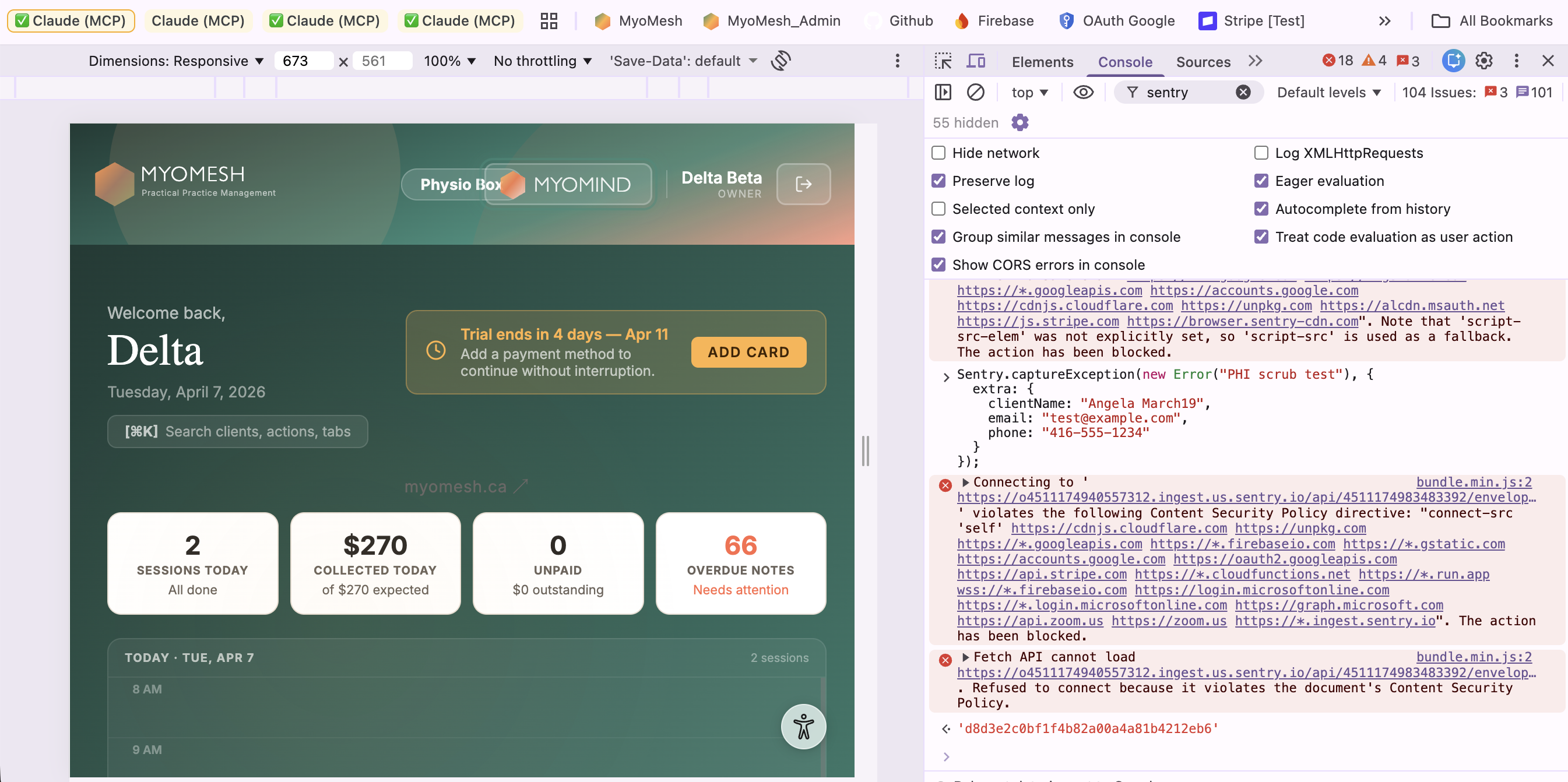
Task: Open the No throttling dropdown
Action: [542, 61]
